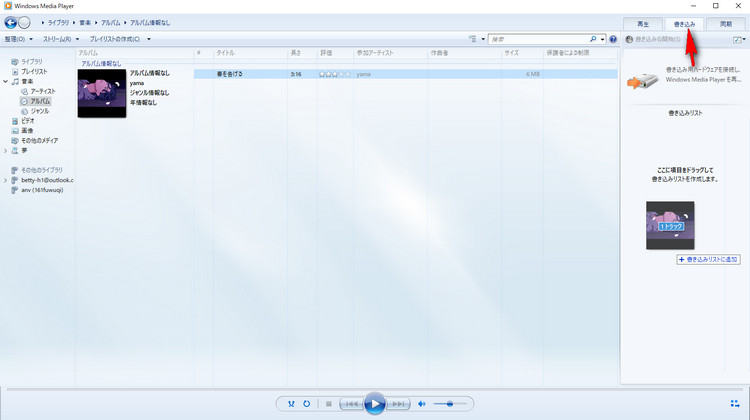Click the Stop playback button
This screenshot has height=420, width=750.
coord(329,404)
